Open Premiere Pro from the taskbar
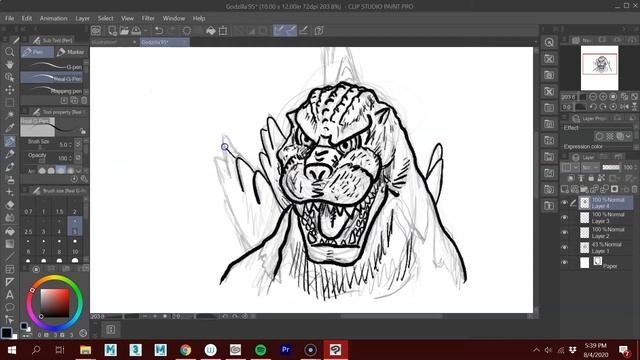Screen dimensions: 640x360 pos(286,350)
